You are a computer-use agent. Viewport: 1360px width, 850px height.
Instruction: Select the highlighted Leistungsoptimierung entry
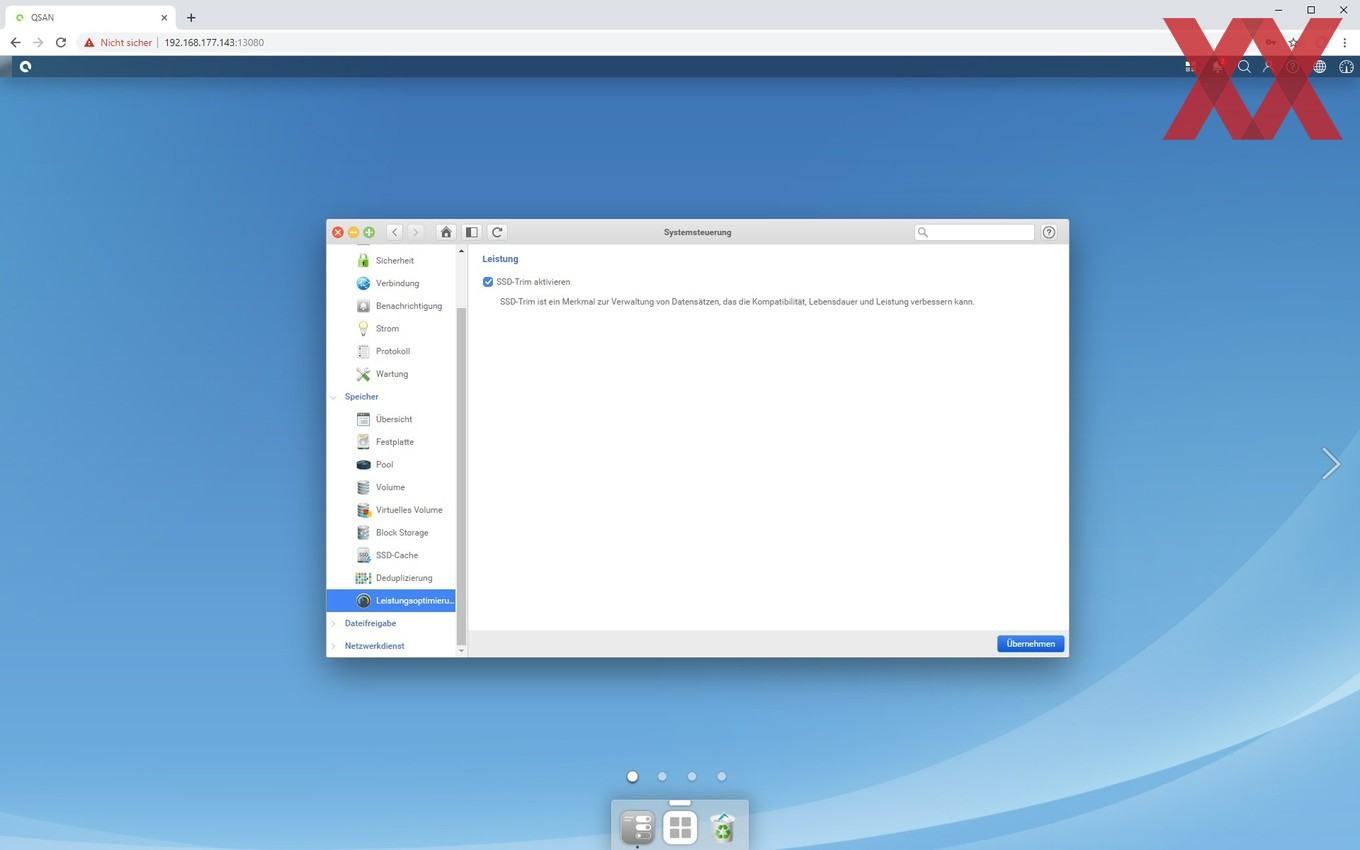391,601
